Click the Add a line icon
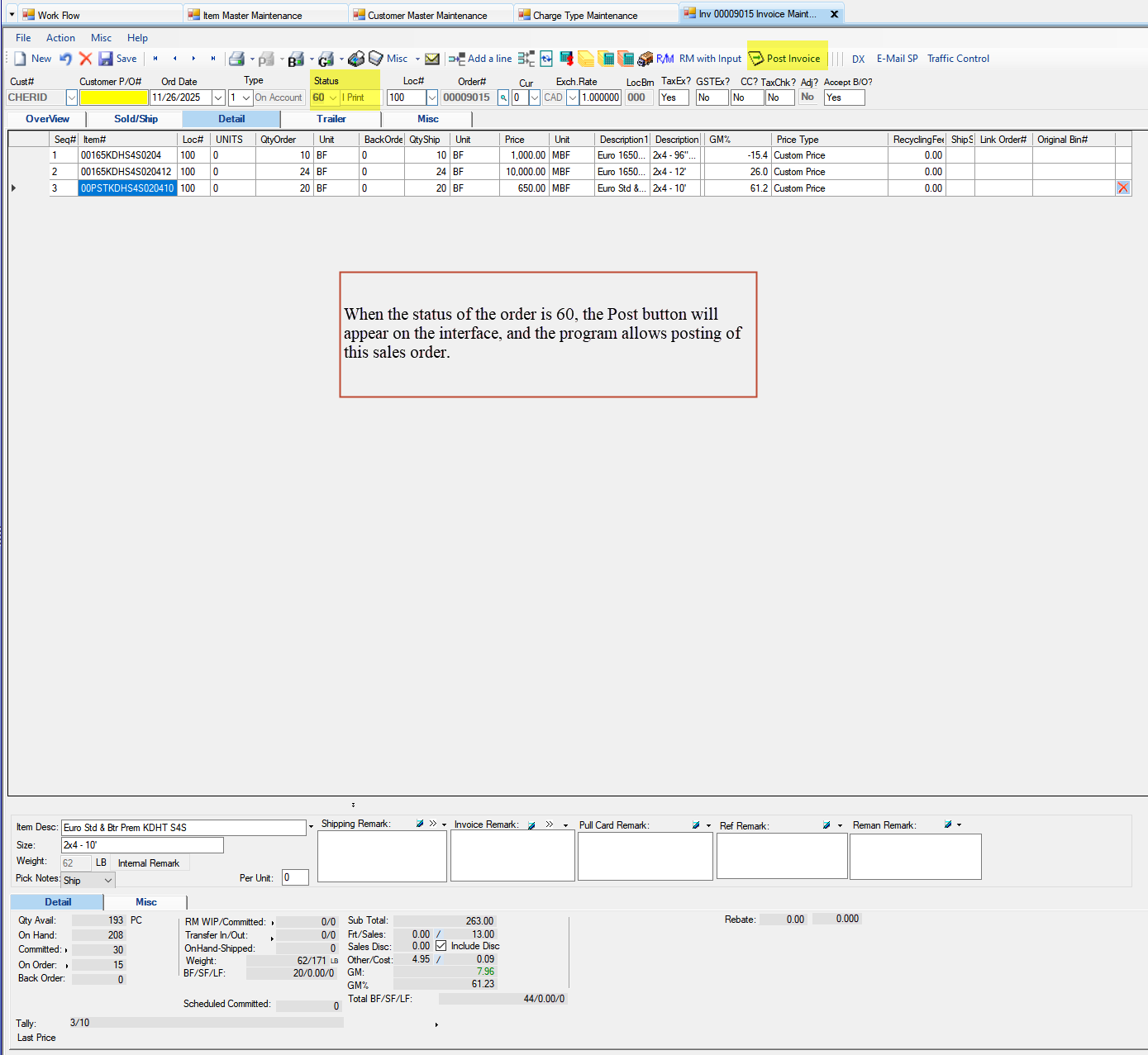 point(480,58)
